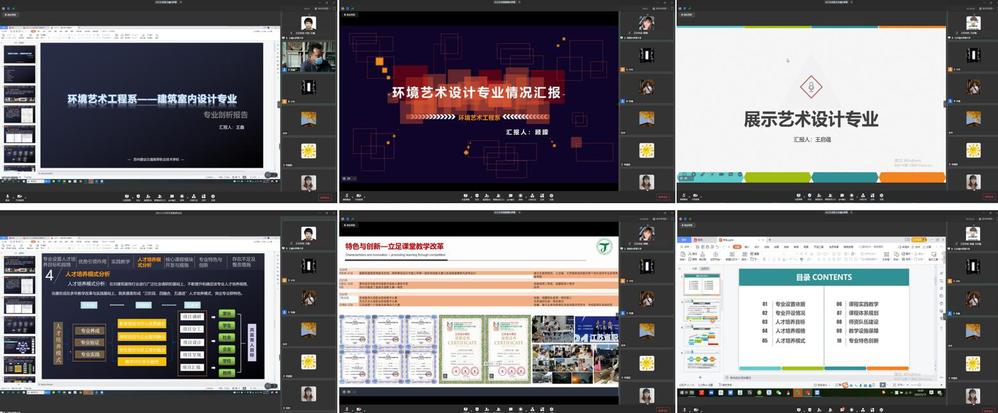Collapse participant panel handle beside 人才培养模式分析 slide
This screenshot has width=998, height=413.
coord(282,311)
